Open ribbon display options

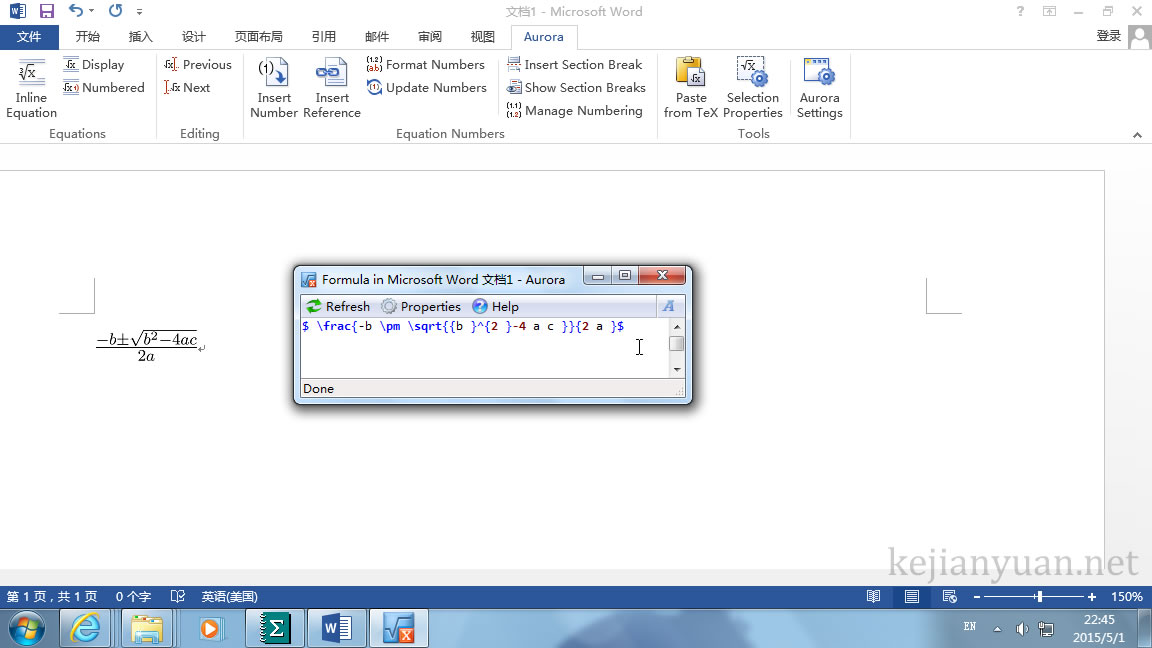point(1049,11)
